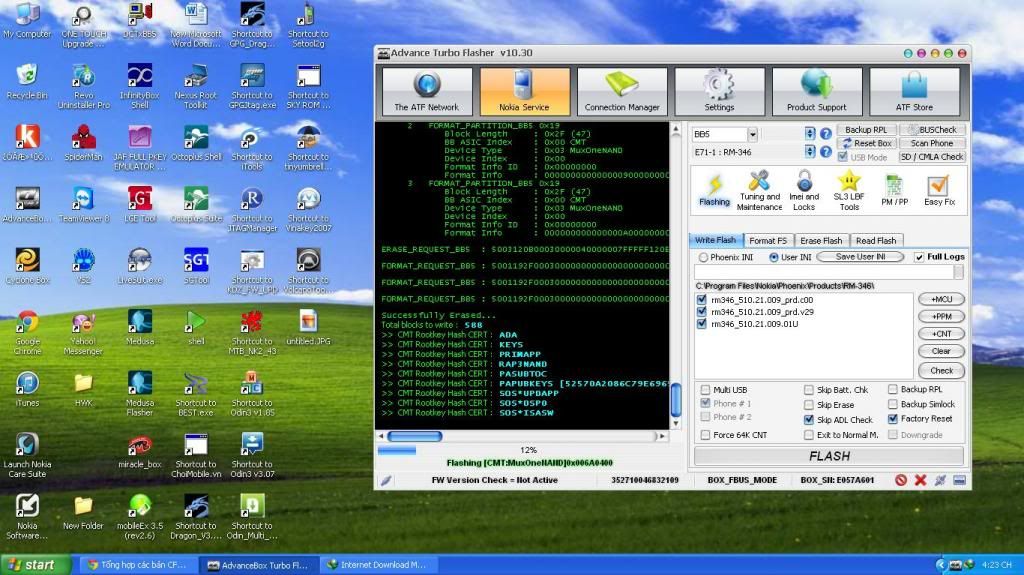Uncheck rm346_510.21.009_prd.v29 file
This screenshot has height=575, width=1024.
click(x=701, y=312)
